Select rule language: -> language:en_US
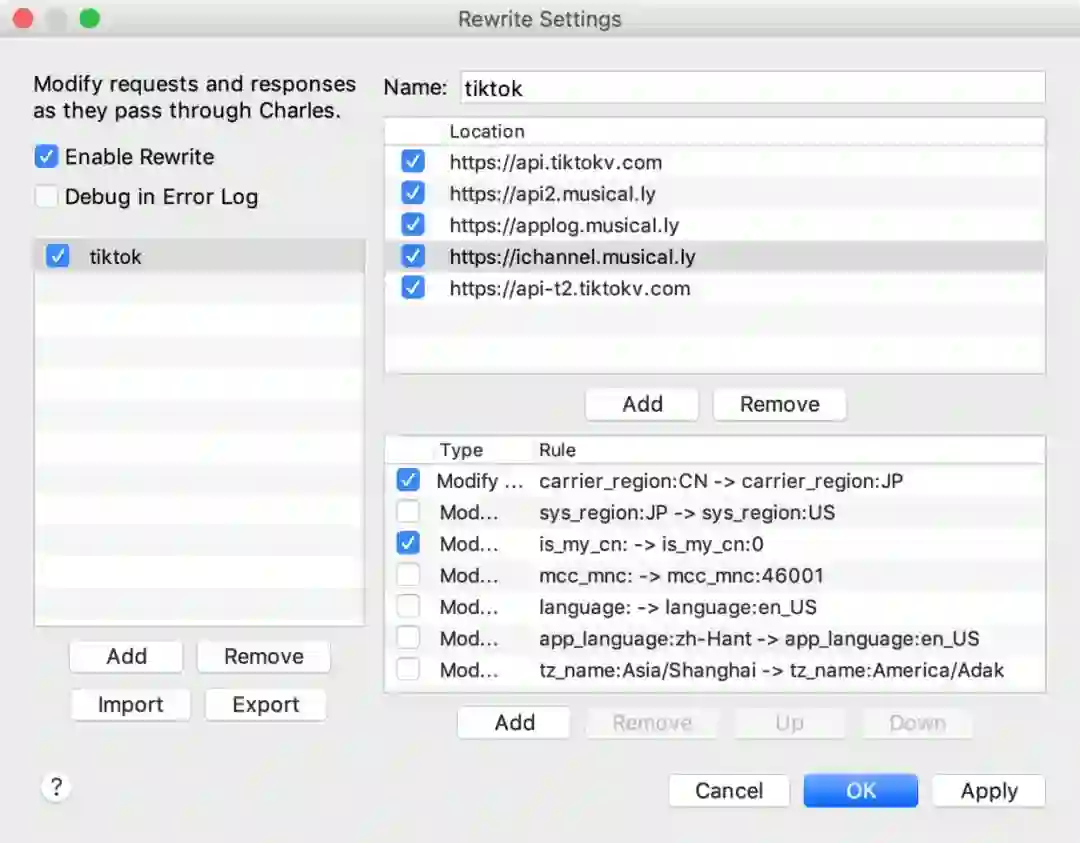The height and width of the screenshot is (843, 1080). [x=678, y=607]
